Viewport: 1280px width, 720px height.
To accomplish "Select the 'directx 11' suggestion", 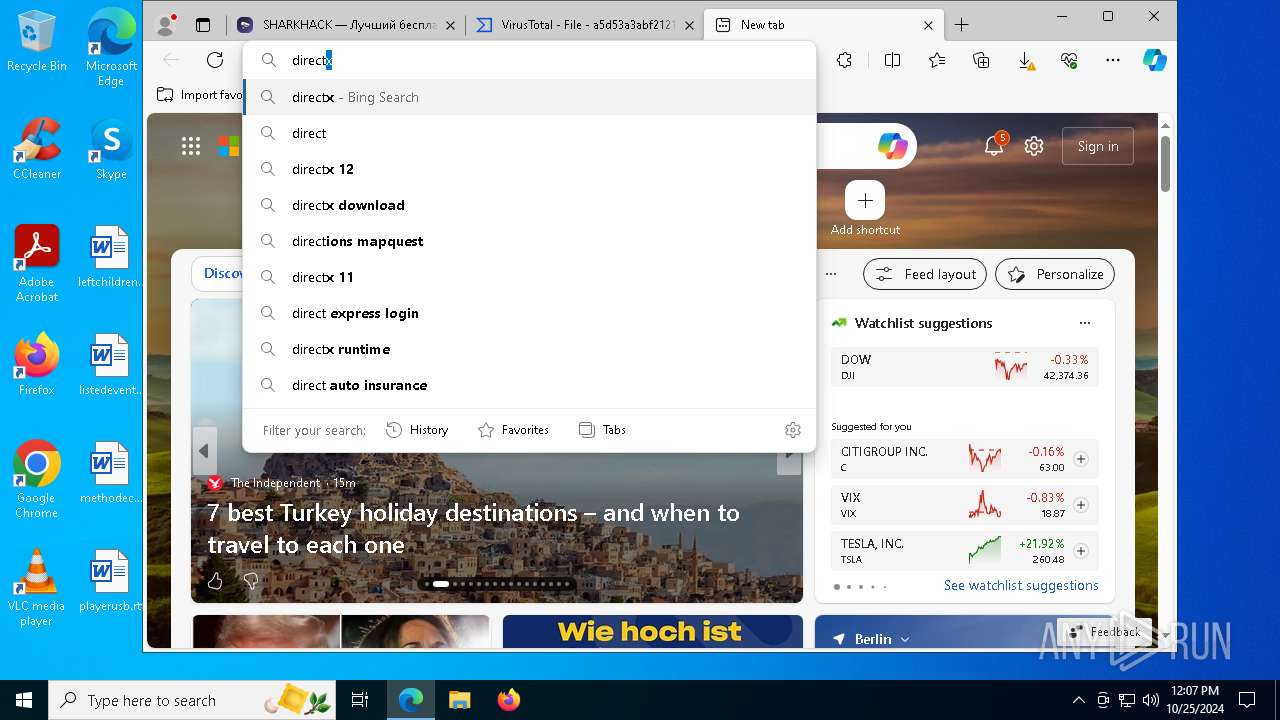I will [529, 277].
